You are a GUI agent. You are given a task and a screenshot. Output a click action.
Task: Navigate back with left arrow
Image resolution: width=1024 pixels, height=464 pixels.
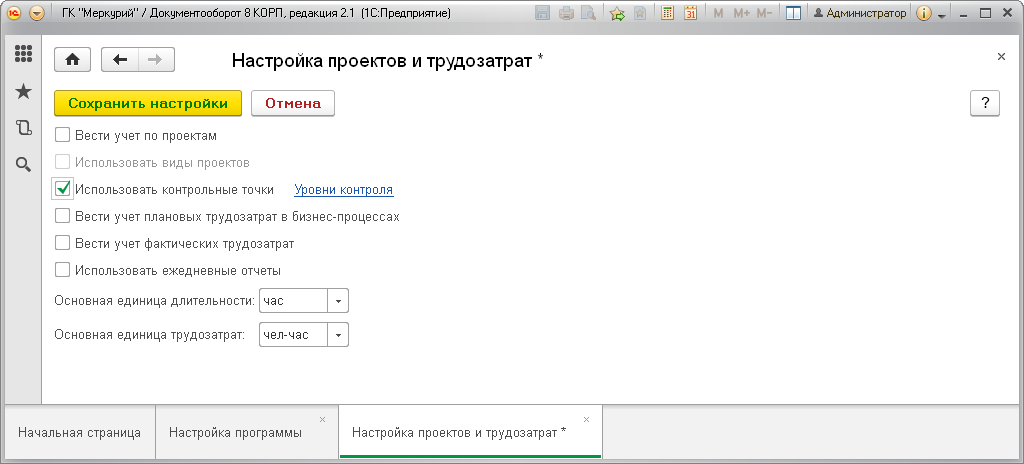tap(120, 59)
